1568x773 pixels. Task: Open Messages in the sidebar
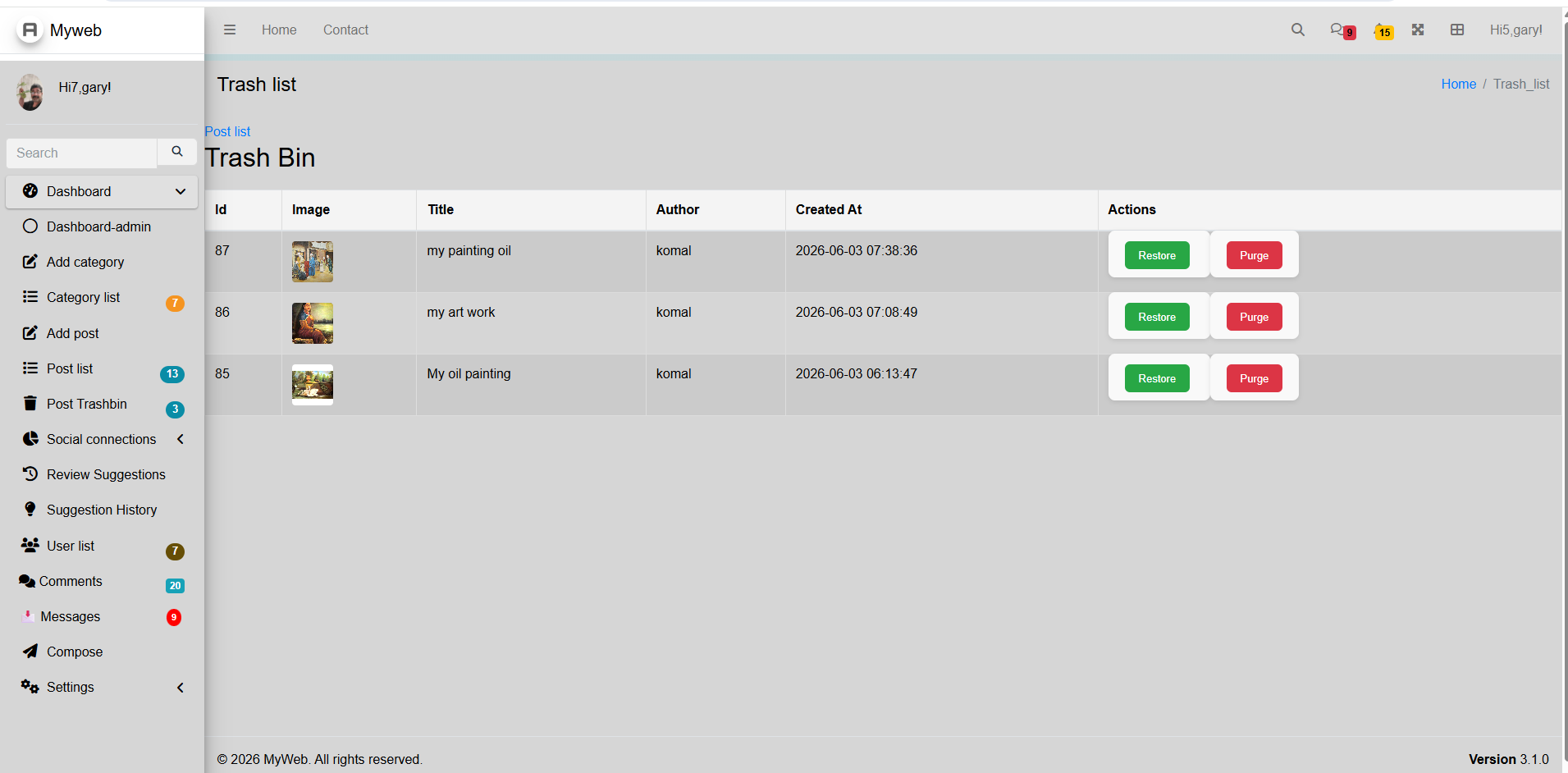tap(102, 616)
